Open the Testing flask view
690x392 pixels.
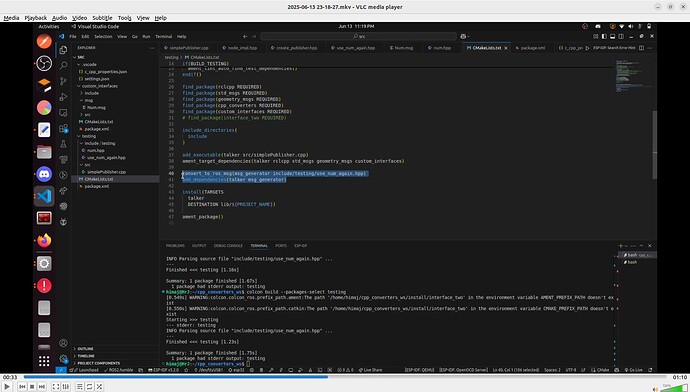click(63, 144)
